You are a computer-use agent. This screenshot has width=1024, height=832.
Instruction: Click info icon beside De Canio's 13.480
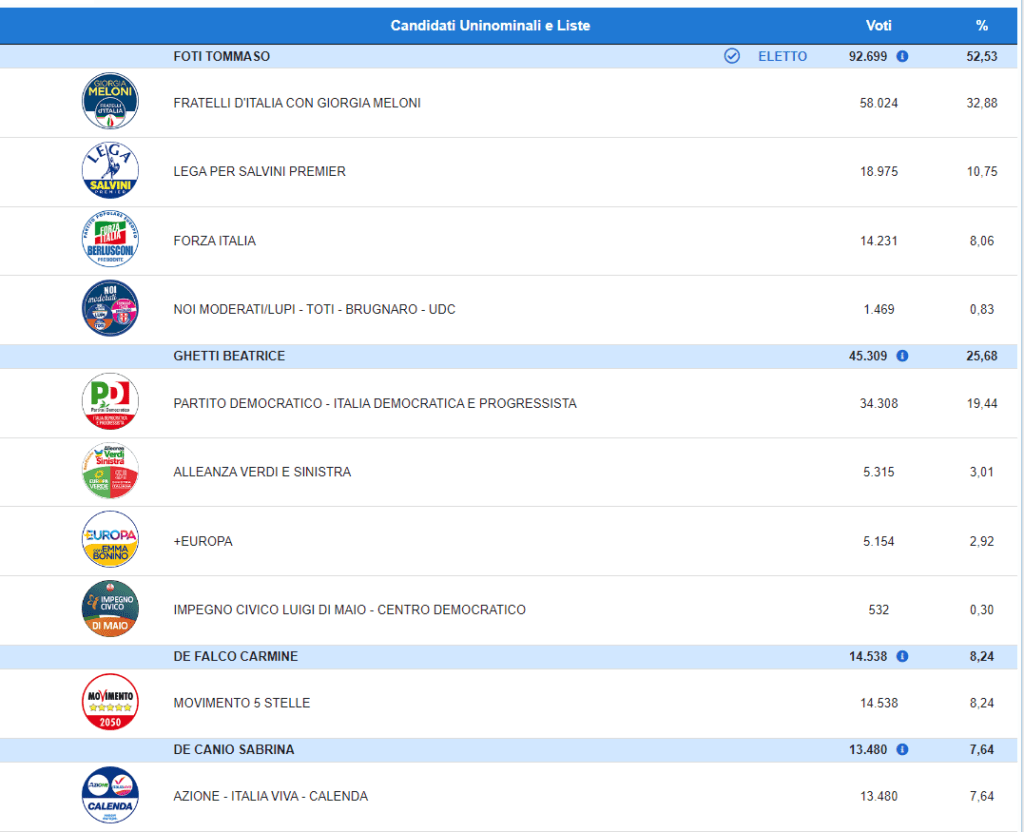(903, 749)
